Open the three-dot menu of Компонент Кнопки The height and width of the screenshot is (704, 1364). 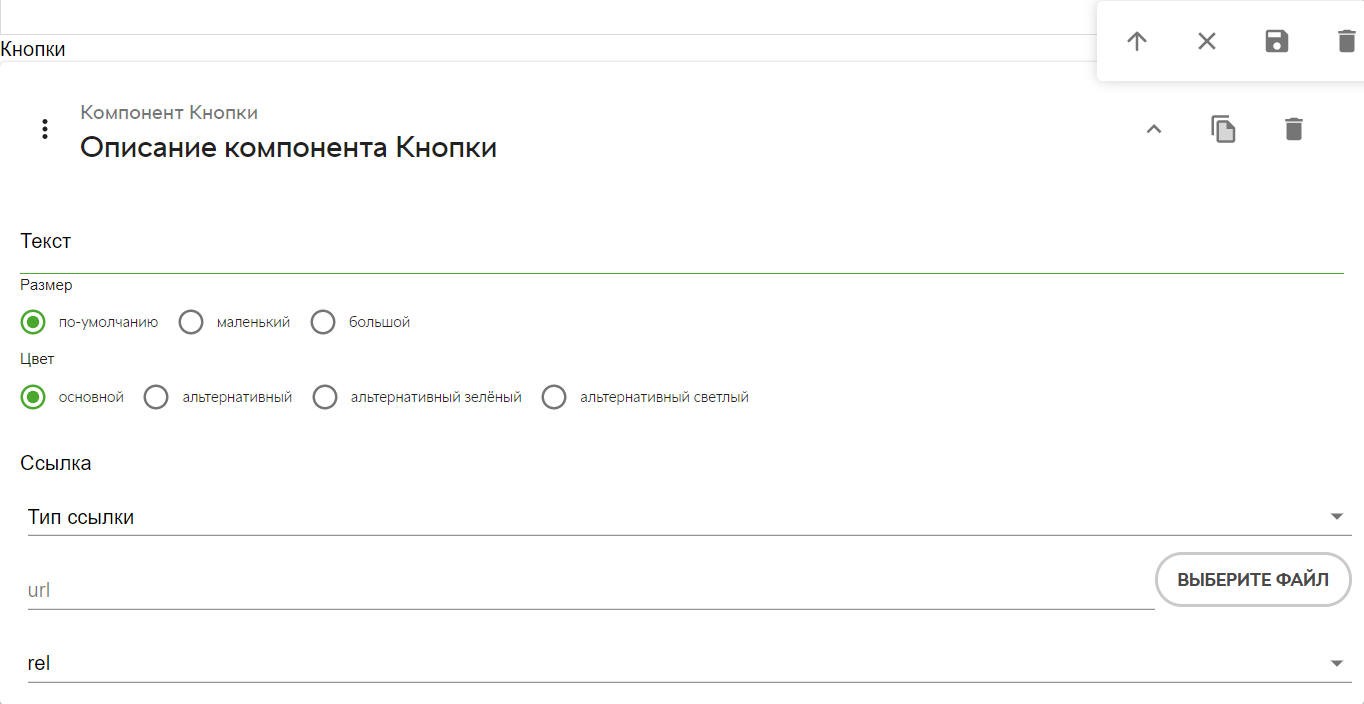[x=44, y=129]
